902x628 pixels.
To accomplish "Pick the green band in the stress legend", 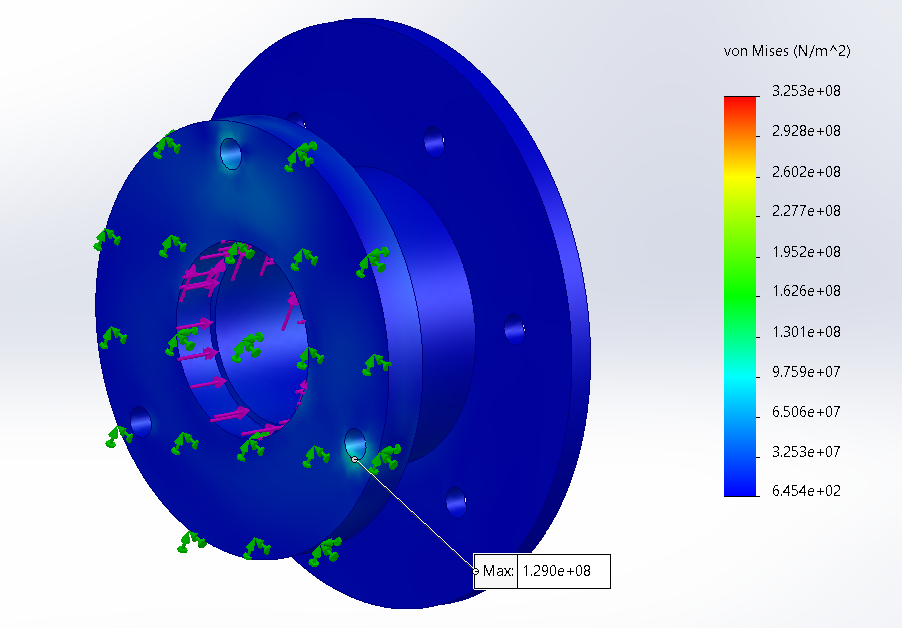I will pyautogui.click(x=741, y=290).
